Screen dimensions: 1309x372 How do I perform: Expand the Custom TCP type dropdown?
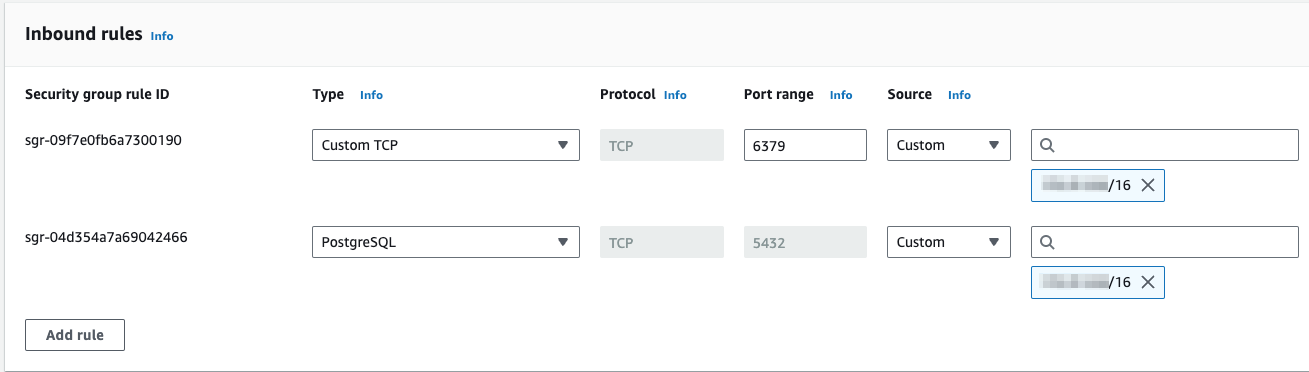pos(446,145)
